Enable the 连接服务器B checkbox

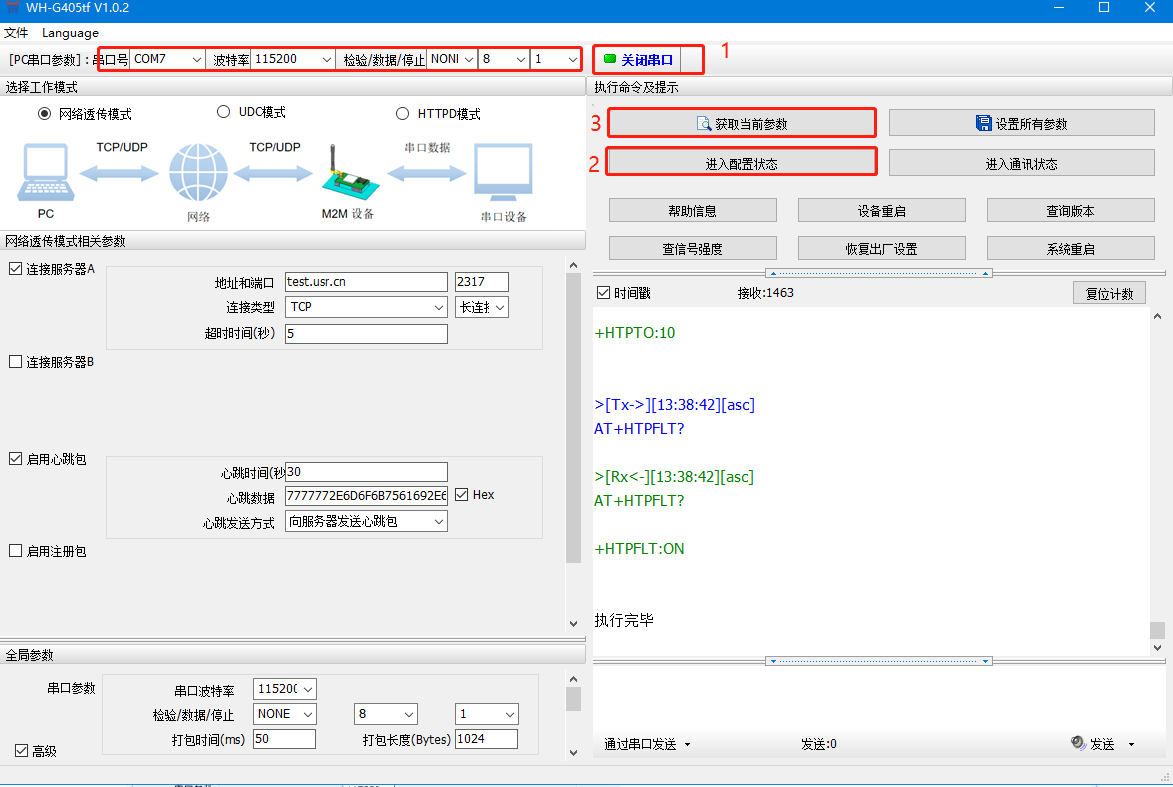(15, 362)
